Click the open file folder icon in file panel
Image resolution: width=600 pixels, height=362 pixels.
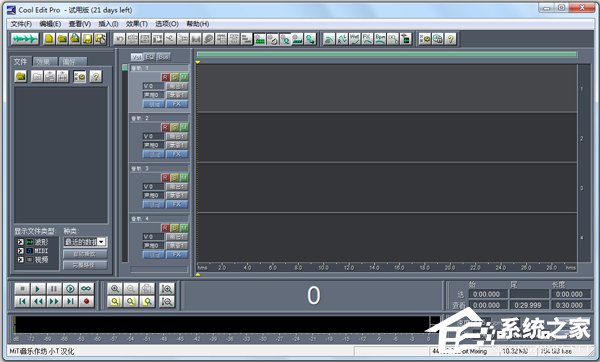[21, 77]
